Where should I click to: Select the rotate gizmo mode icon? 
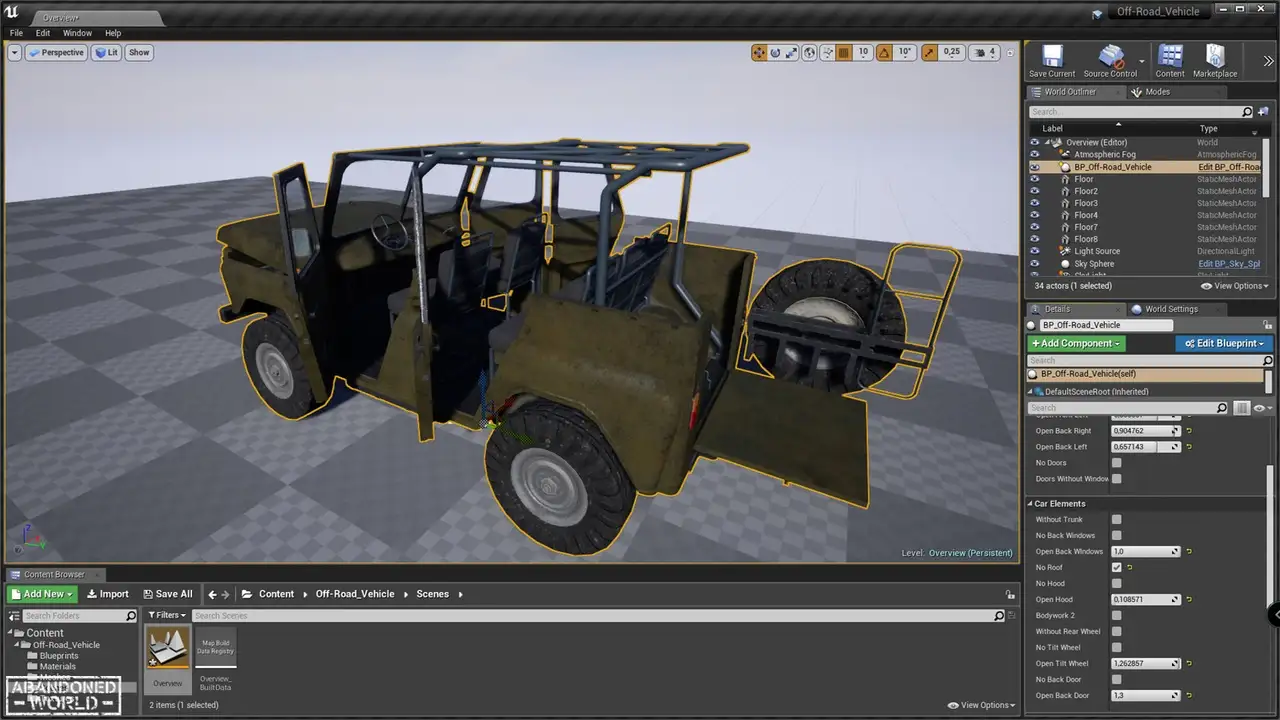click(775, 53)
